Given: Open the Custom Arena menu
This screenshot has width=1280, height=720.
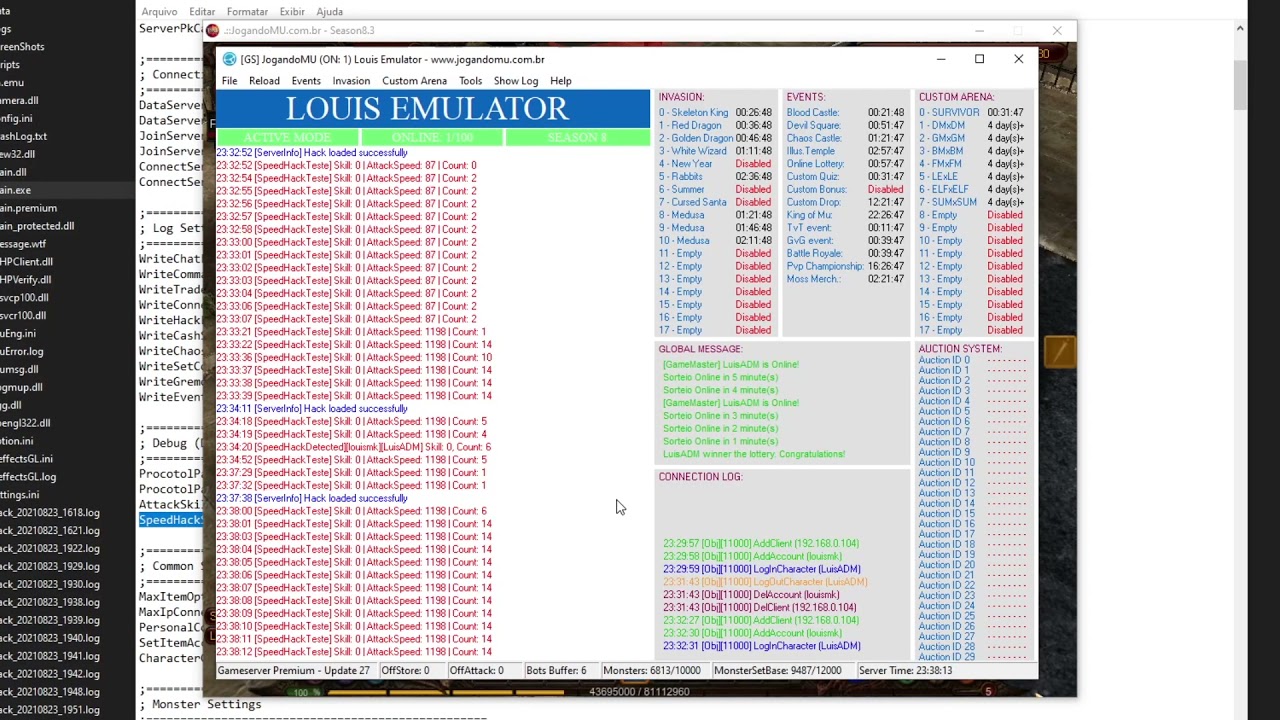Looking at the screenshot, I should [x=414, y=81].
